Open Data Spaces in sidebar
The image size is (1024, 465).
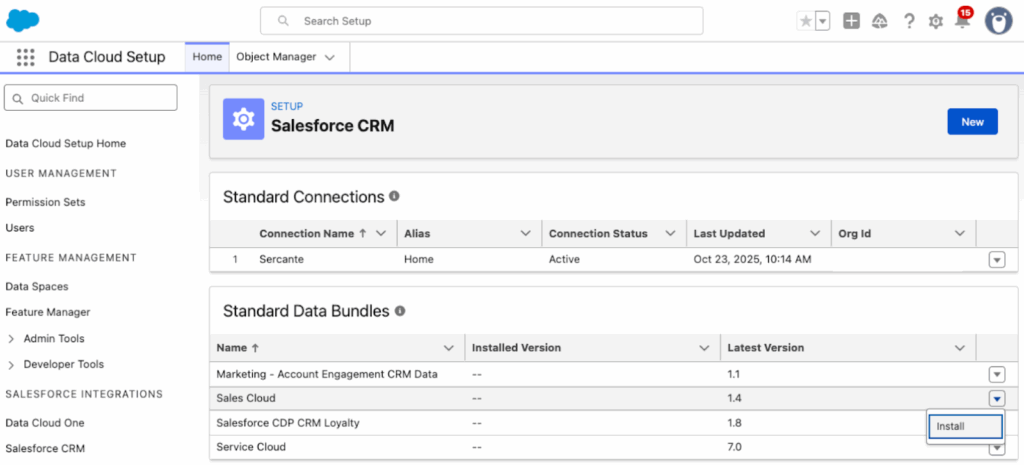coord(37,286)
